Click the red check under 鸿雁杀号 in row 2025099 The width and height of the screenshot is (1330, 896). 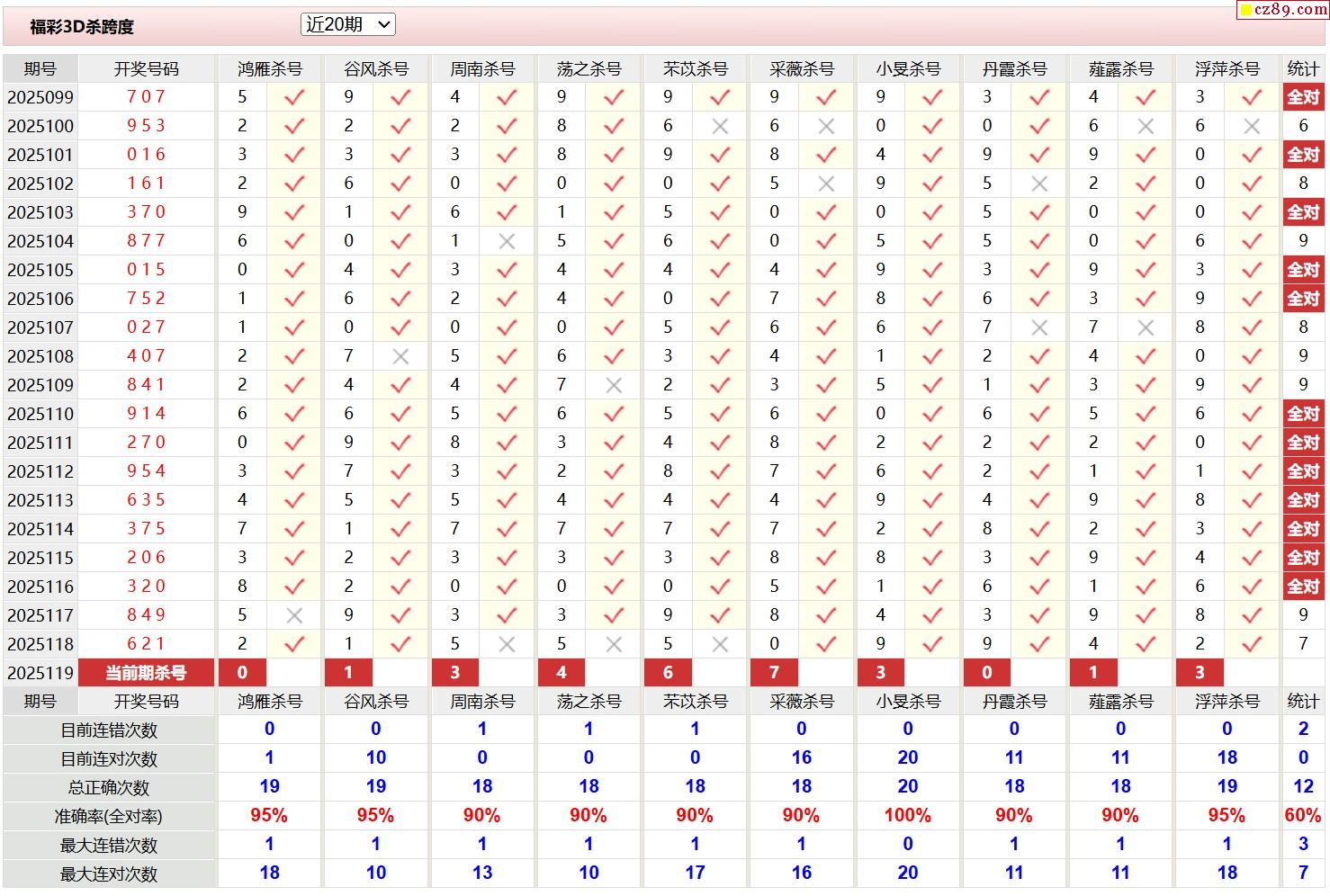(294, 97)
